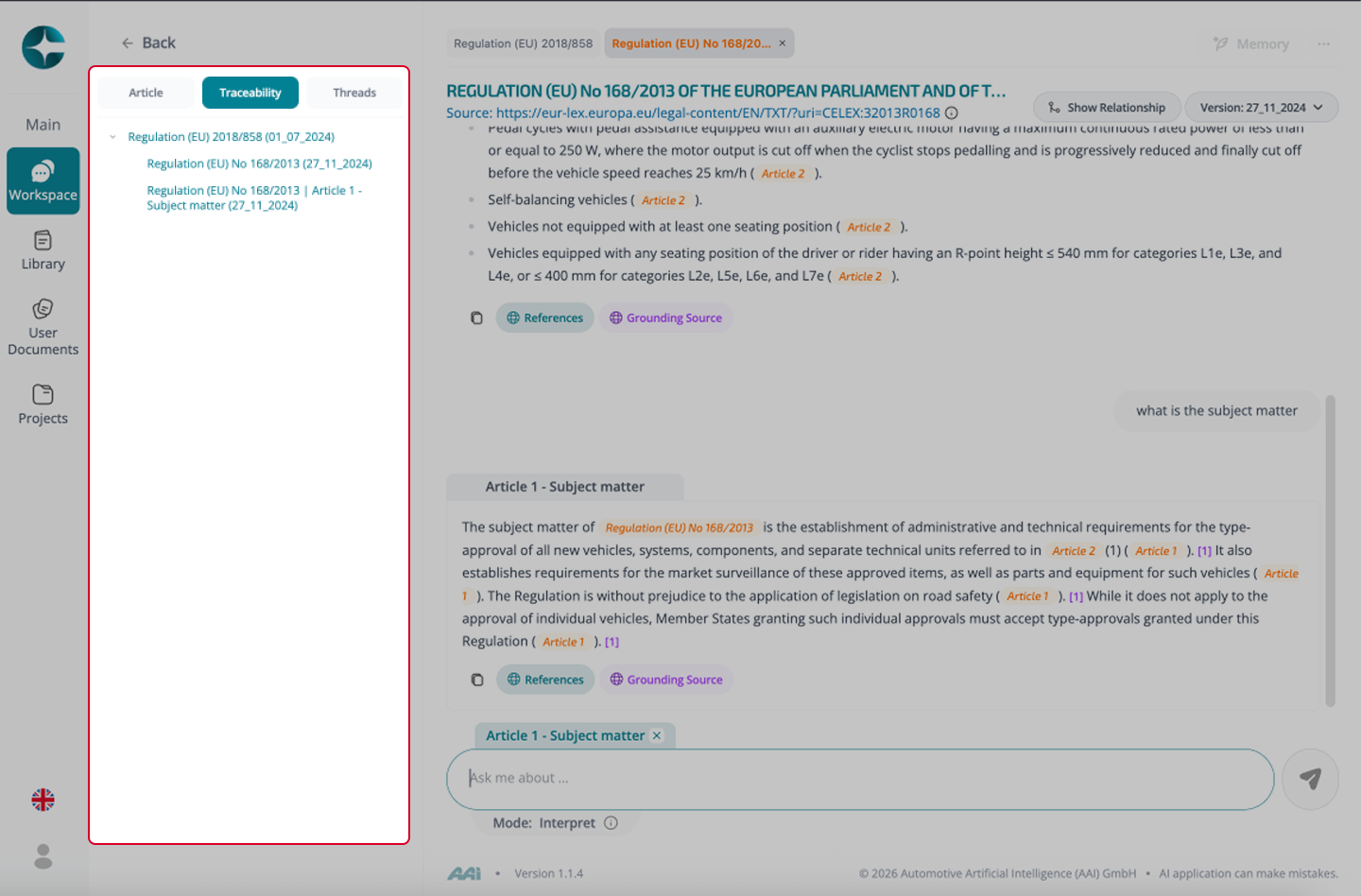This screenshot has height=896, width=1361.
Task: Click the source info icon beside URL
Action: 952,112
